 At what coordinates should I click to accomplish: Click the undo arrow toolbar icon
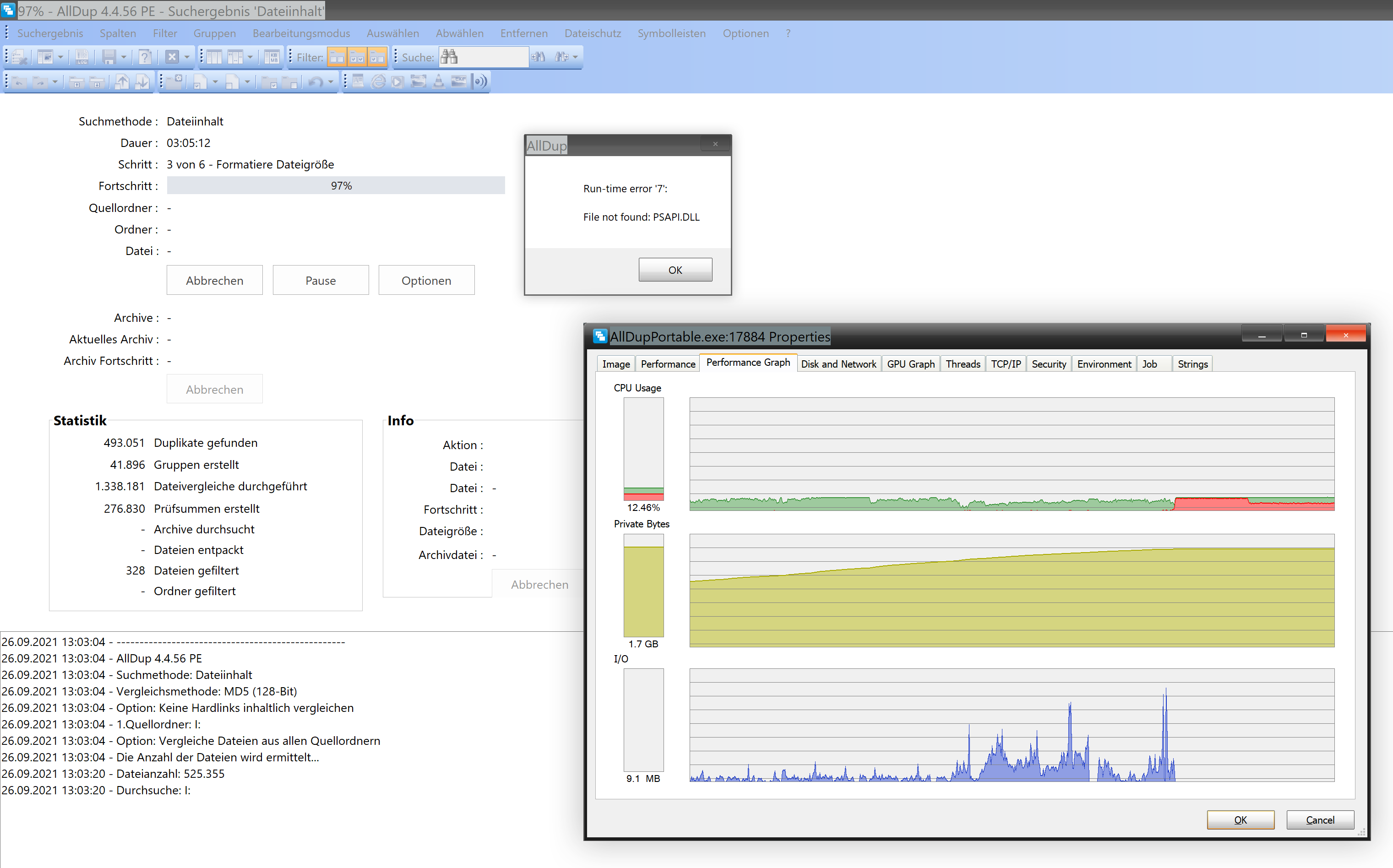[315, 81]
